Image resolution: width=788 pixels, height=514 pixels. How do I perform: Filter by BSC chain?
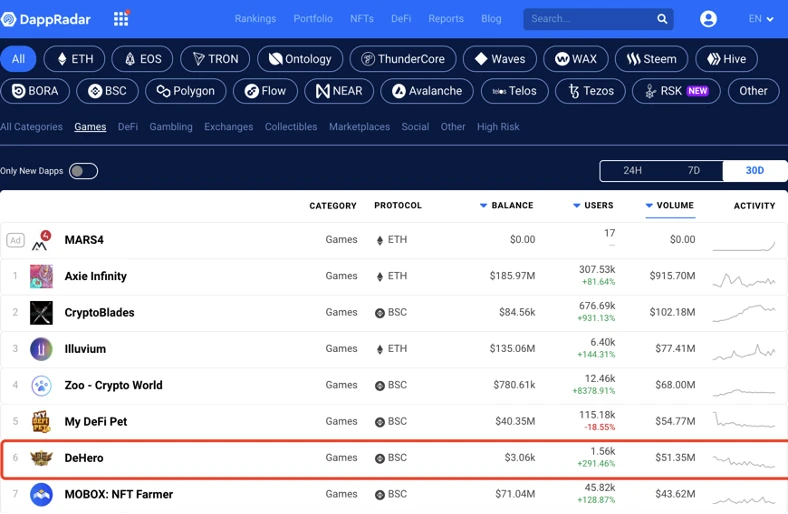[107, 91]
